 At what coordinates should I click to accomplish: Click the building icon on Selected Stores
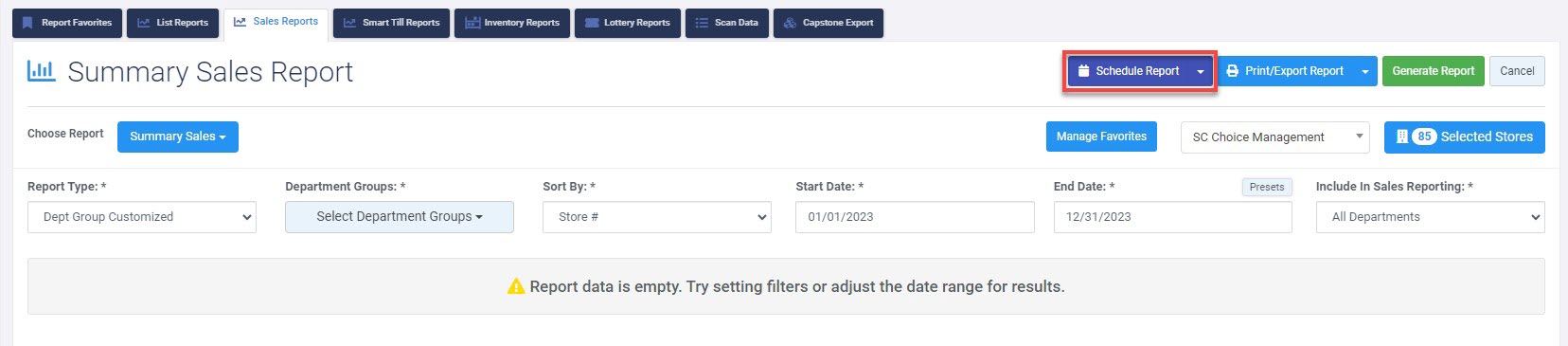[x=1402, y=137]
